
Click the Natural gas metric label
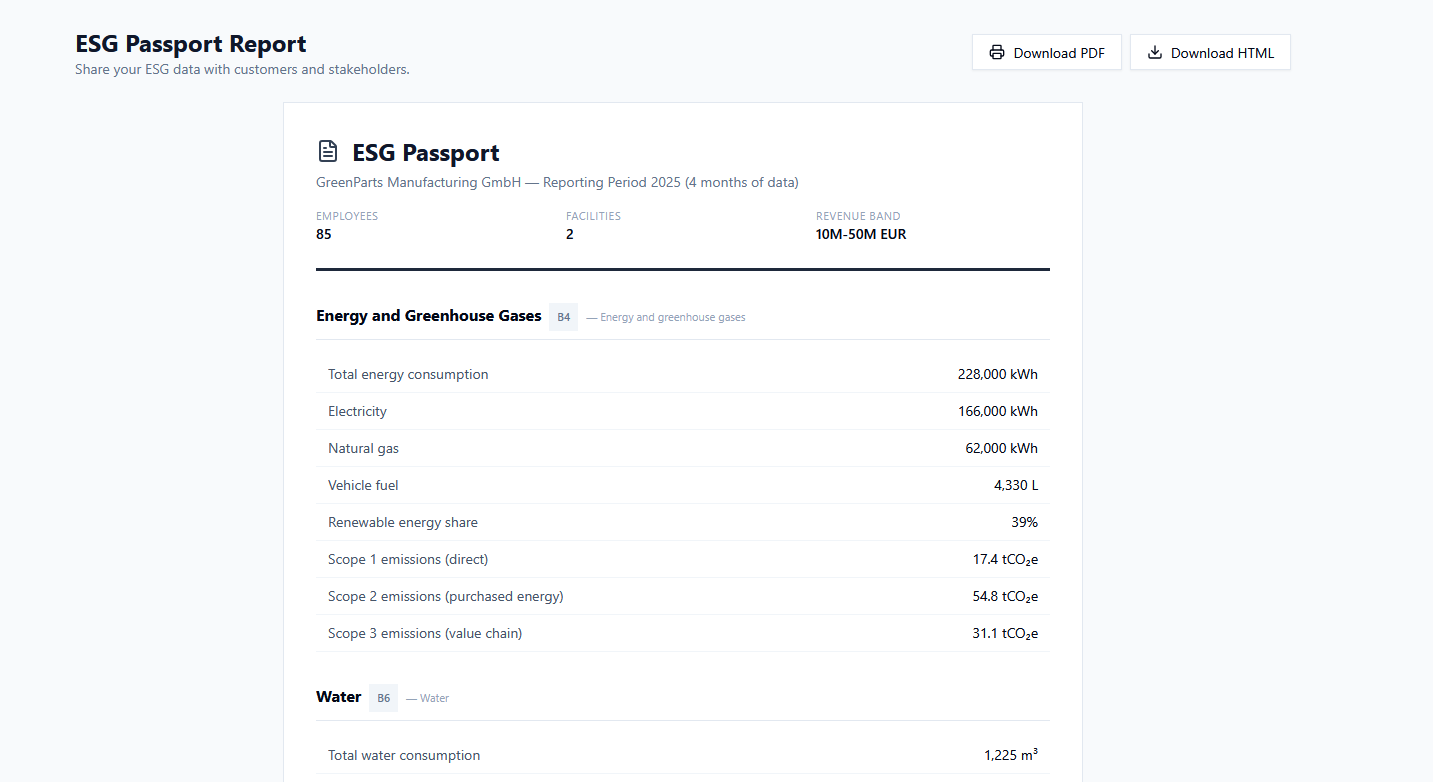point(363,448)
